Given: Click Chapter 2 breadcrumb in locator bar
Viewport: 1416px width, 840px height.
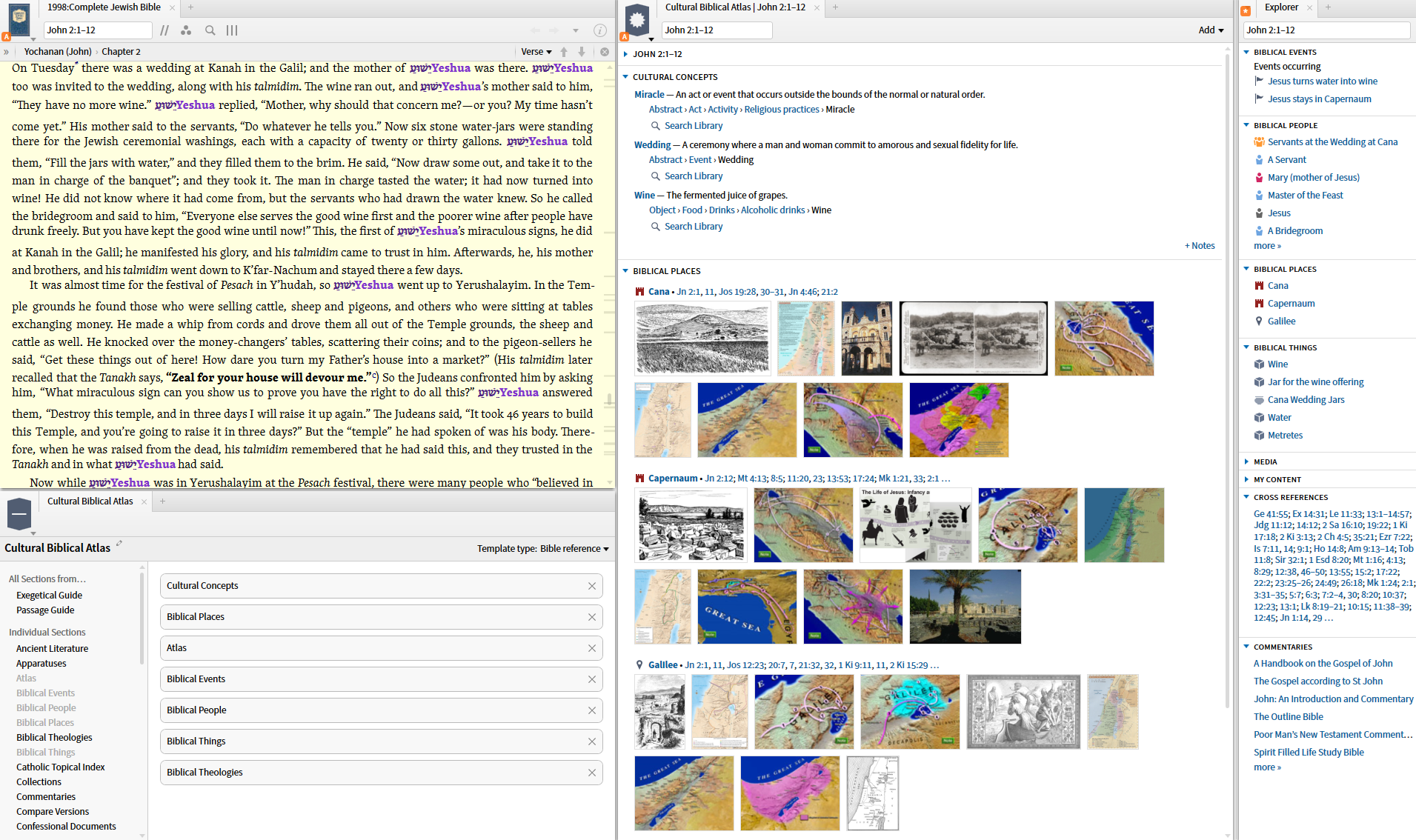Looking at the screenshot, I should point(121,52).
